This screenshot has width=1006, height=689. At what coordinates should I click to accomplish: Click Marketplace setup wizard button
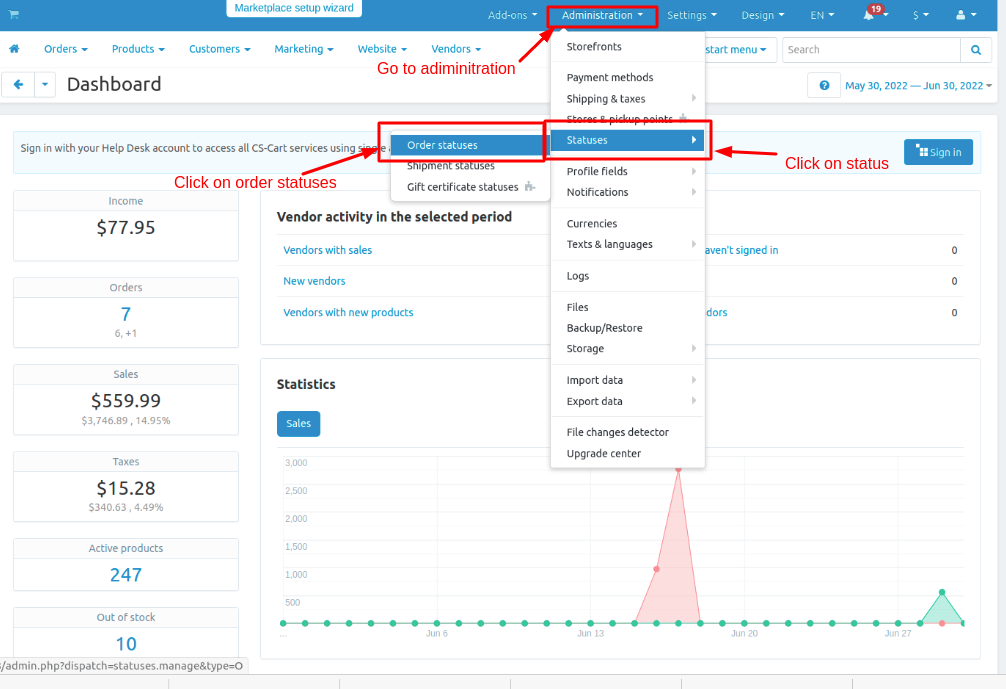point(294,8)
